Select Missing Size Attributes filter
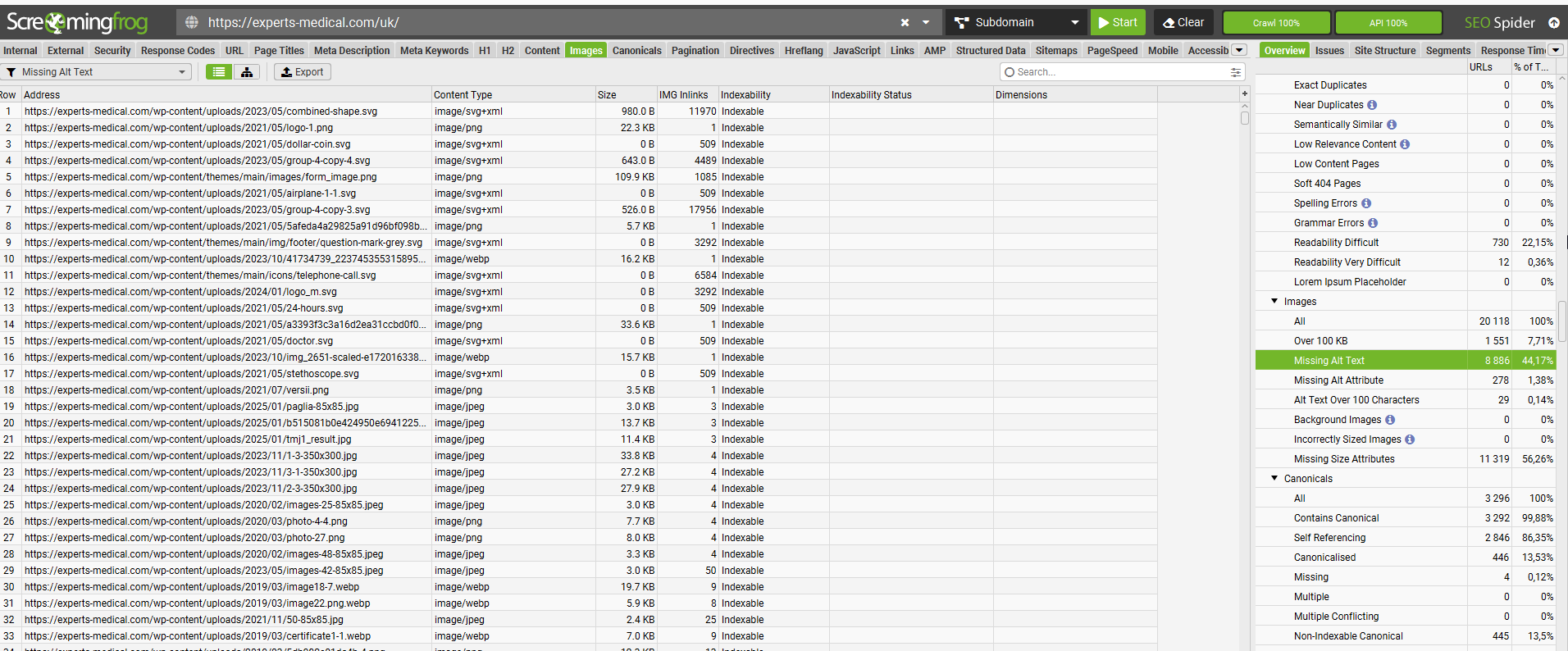Viewport: 1568px width, 651px height. tap(1405, 459)
